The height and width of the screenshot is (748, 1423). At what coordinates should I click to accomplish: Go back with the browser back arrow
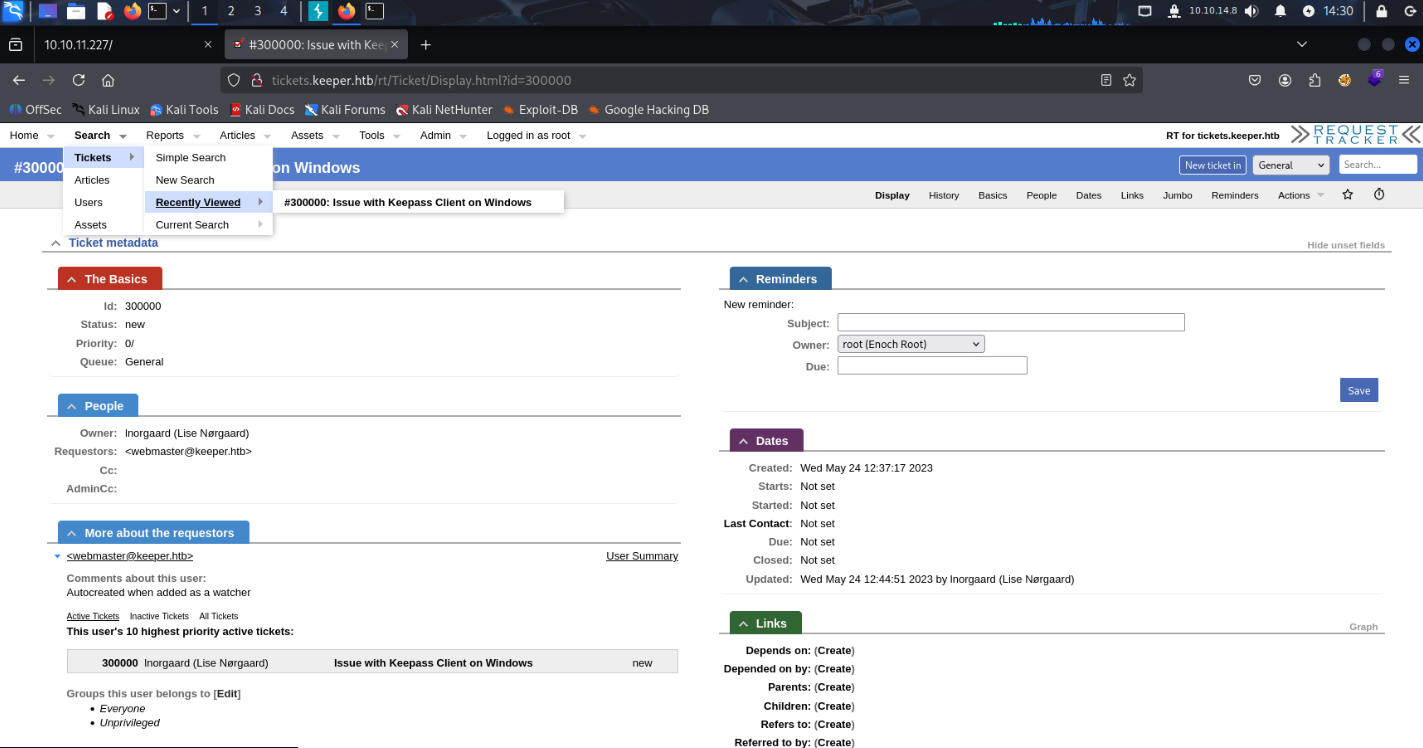tap(19, 80)
